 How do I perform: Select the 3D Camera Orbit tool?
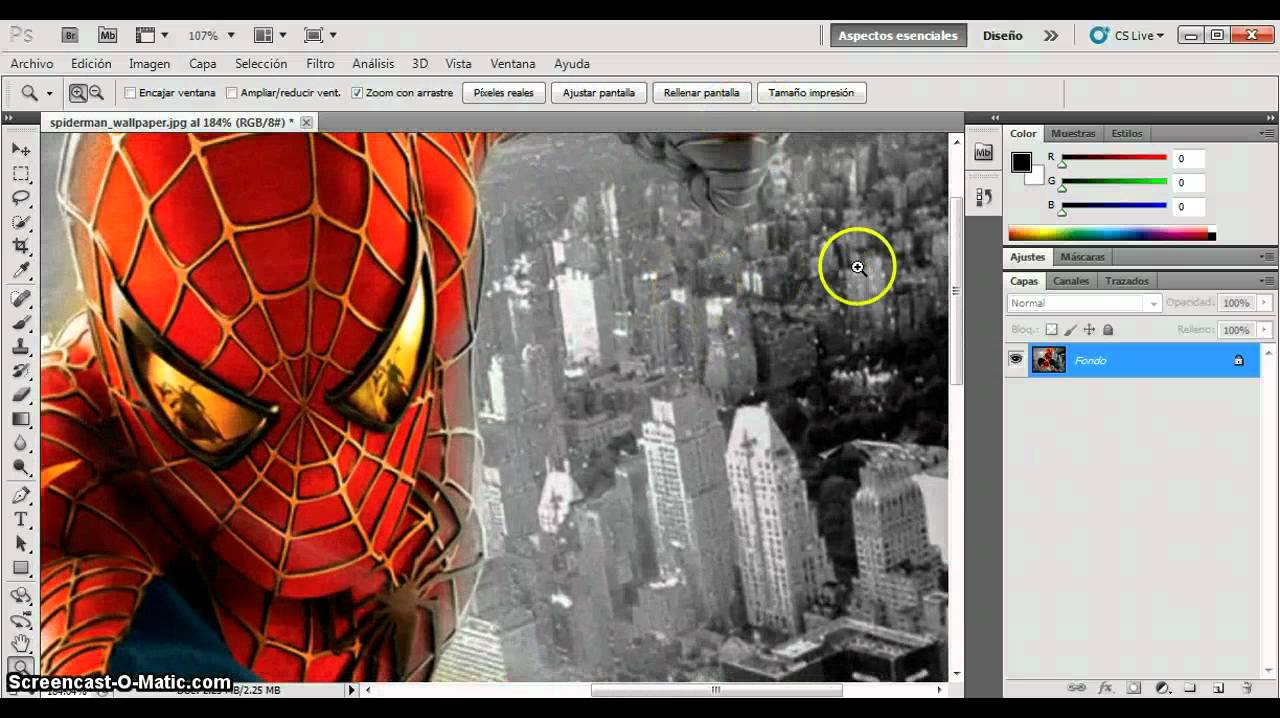pyautogui.click(x=21, y=620)
